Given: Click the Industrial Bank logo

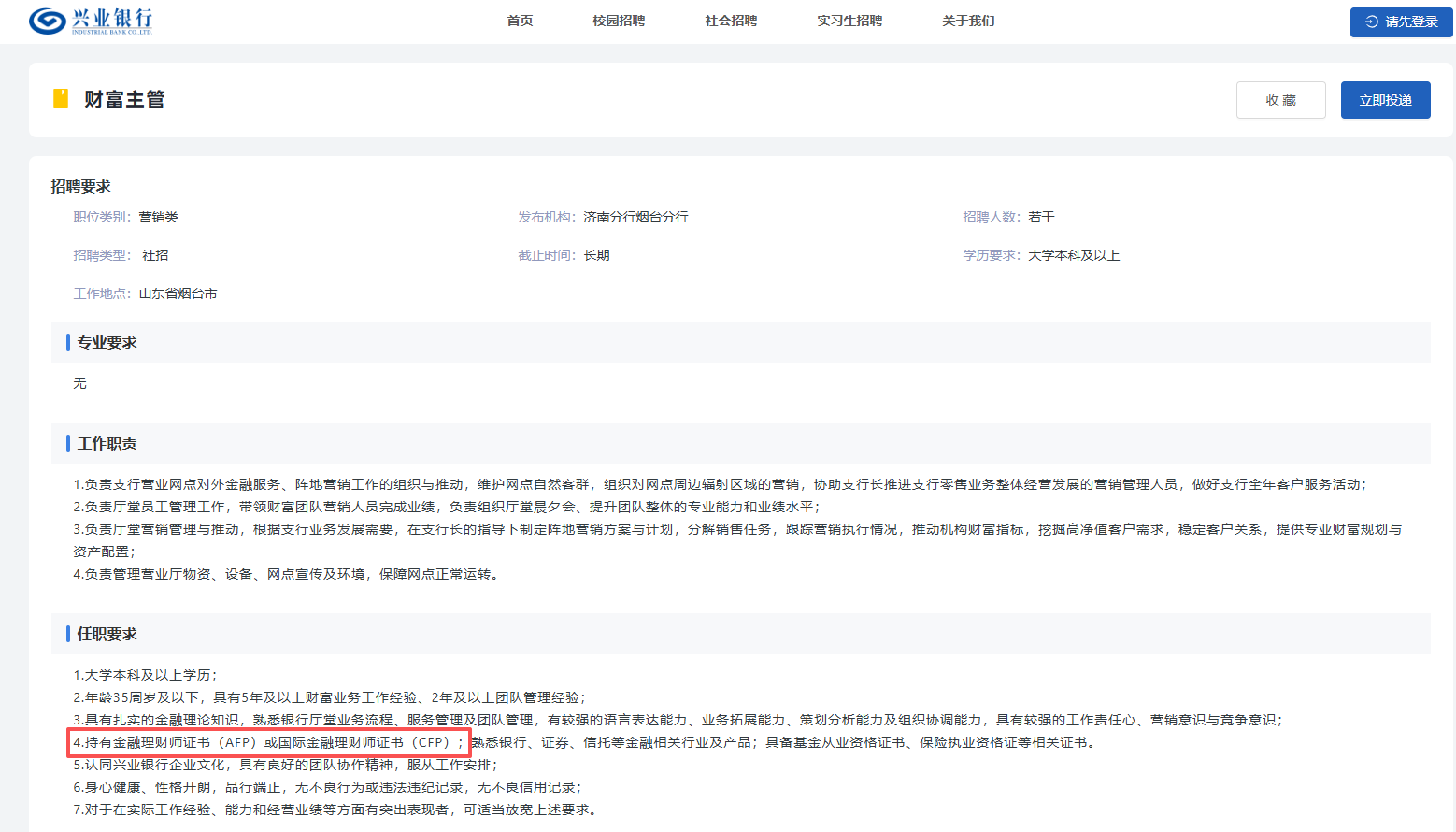Looking at the screenshot, I should pyautogui.click(x=90, y=21).
